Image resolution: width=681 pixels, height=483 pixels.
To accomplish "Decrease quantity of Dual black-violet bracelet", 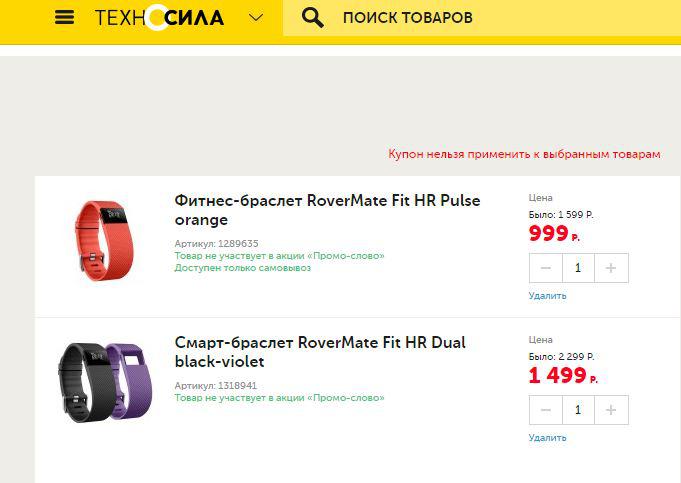I will [x=545, y=410].
